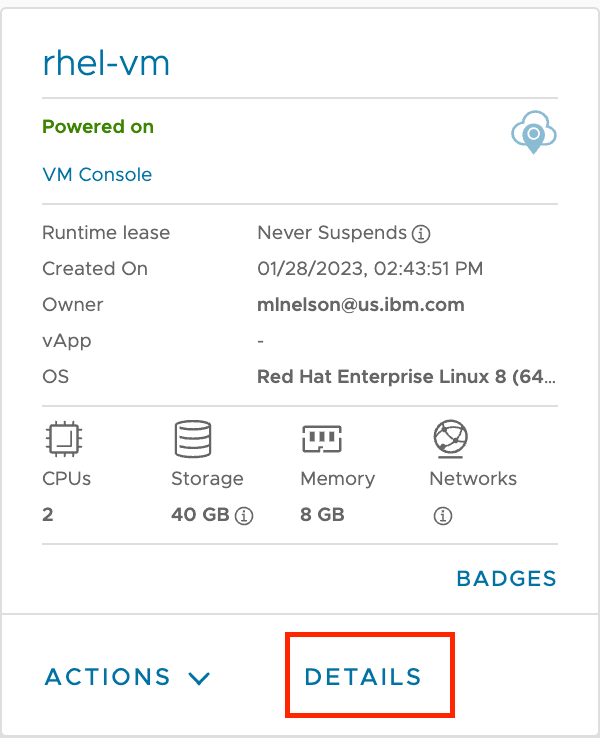Click the CPUs chip icon

coord(64,438)
